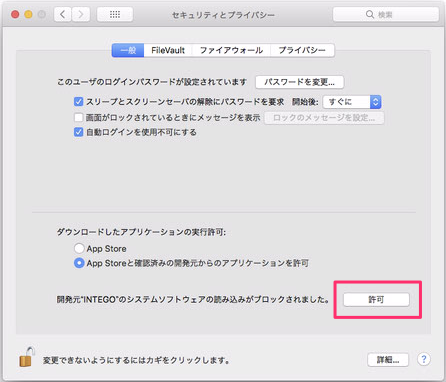Click ロックのメッセージを設定... button
The height and width of the screenshot is (382, 446).
click(324, 118)
